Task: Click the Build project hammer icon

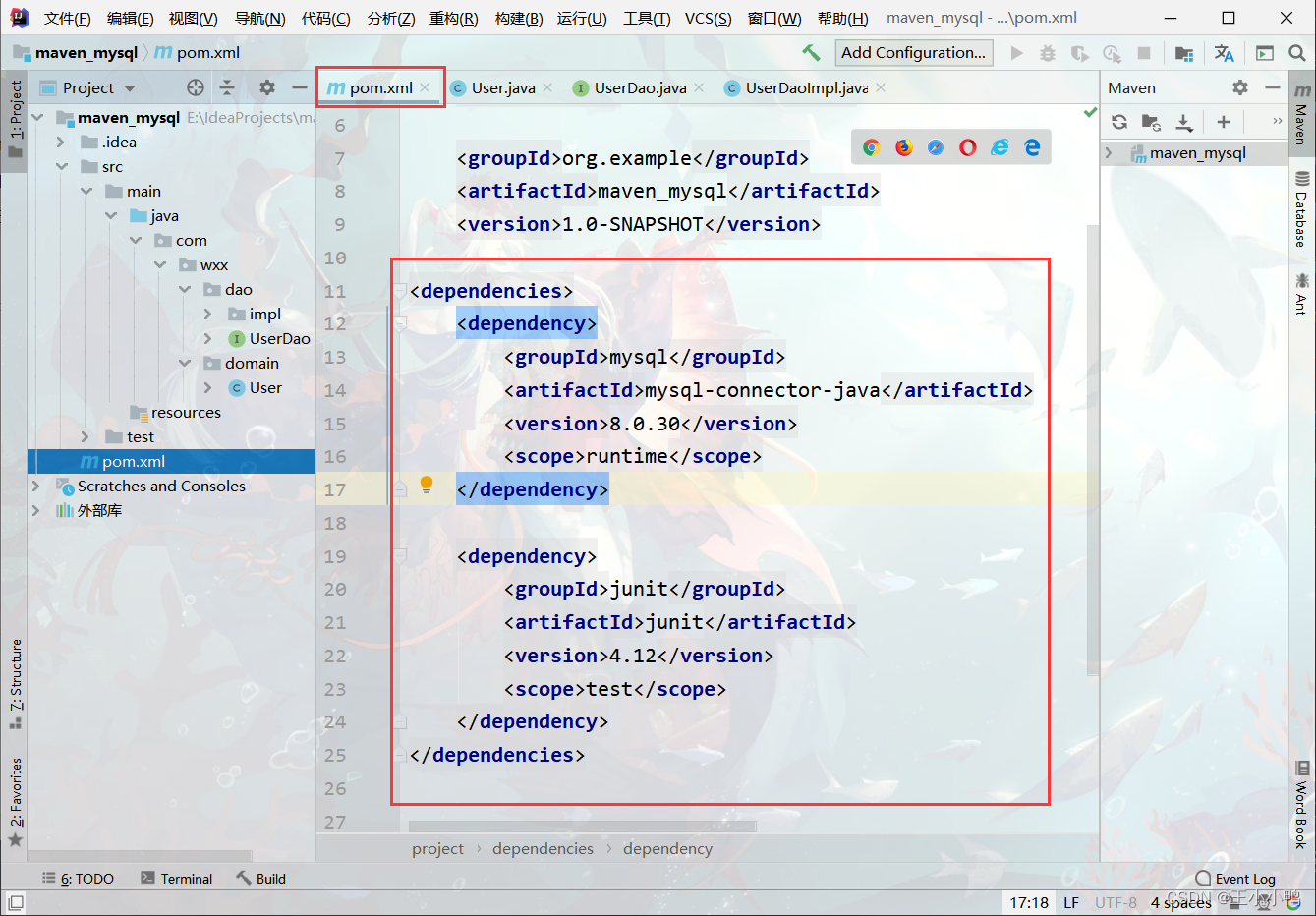Action: point(811,53)
